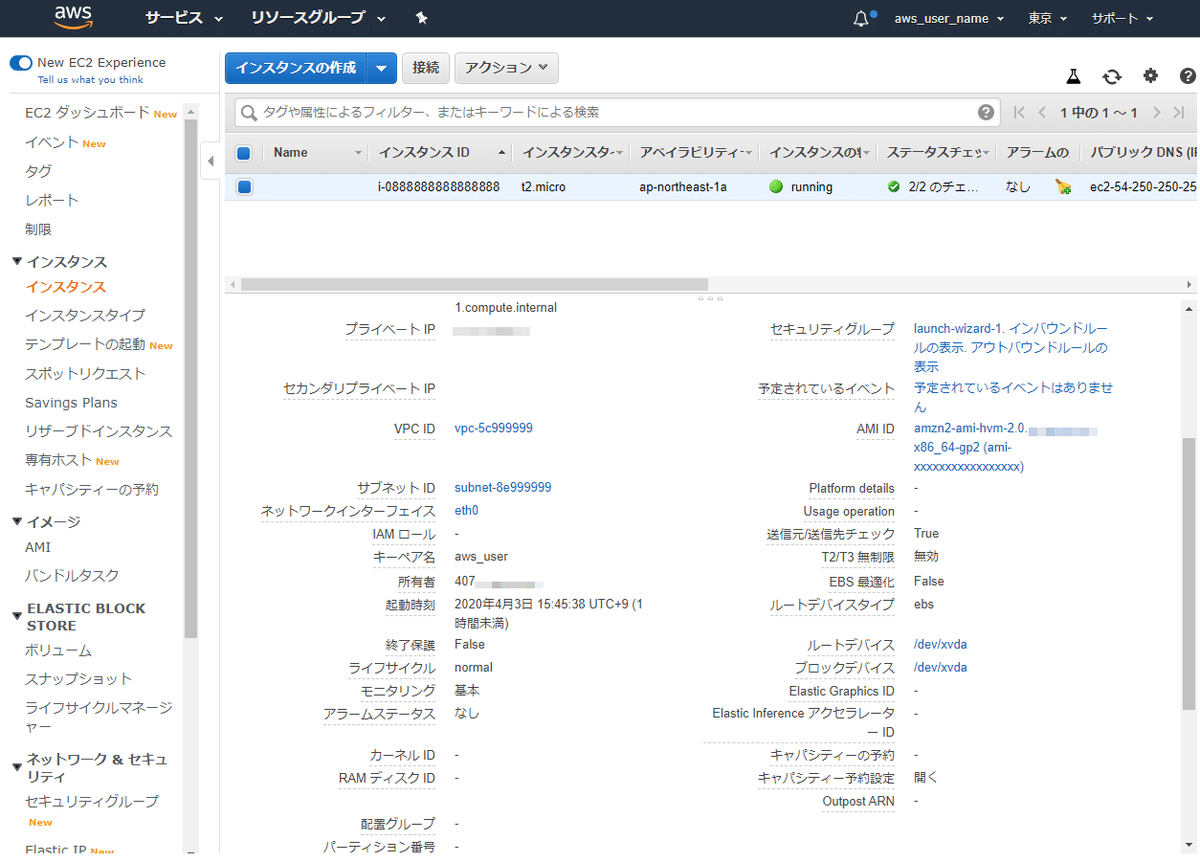Click the alarm creation icon in the row
Screen dimensions: 1200x858
point(1063,187)
